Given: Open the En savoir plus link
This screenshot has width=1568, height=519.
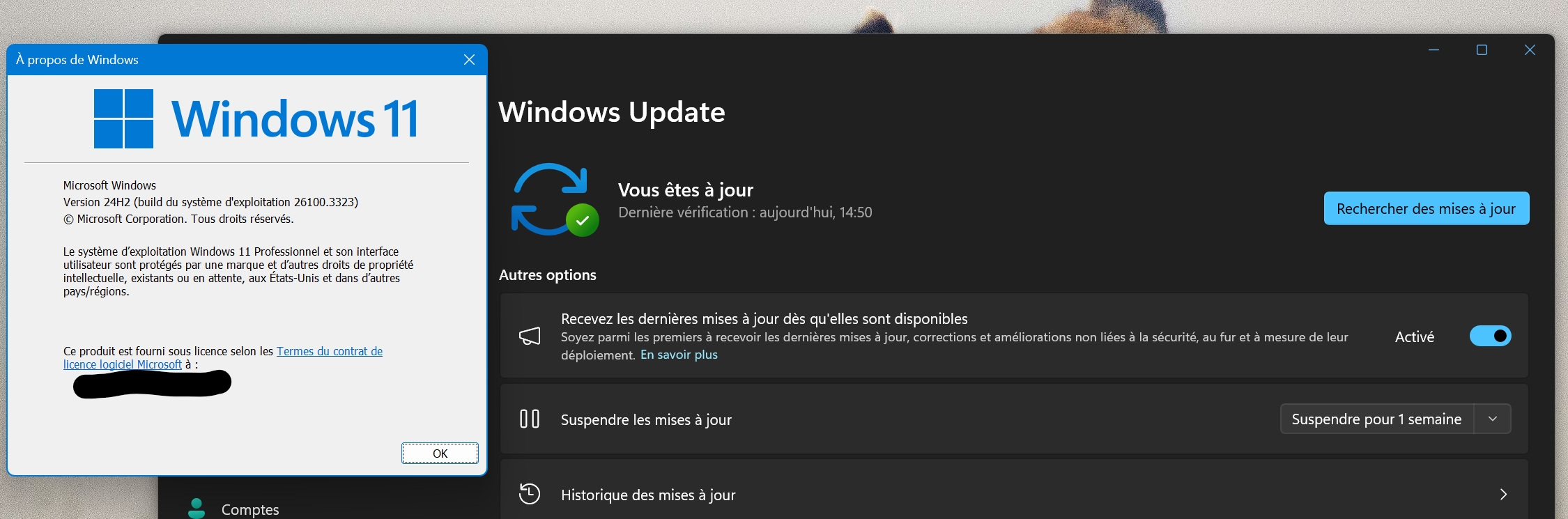Looking at the screenshot, I should pyautogui.click(x=679, y=355).
